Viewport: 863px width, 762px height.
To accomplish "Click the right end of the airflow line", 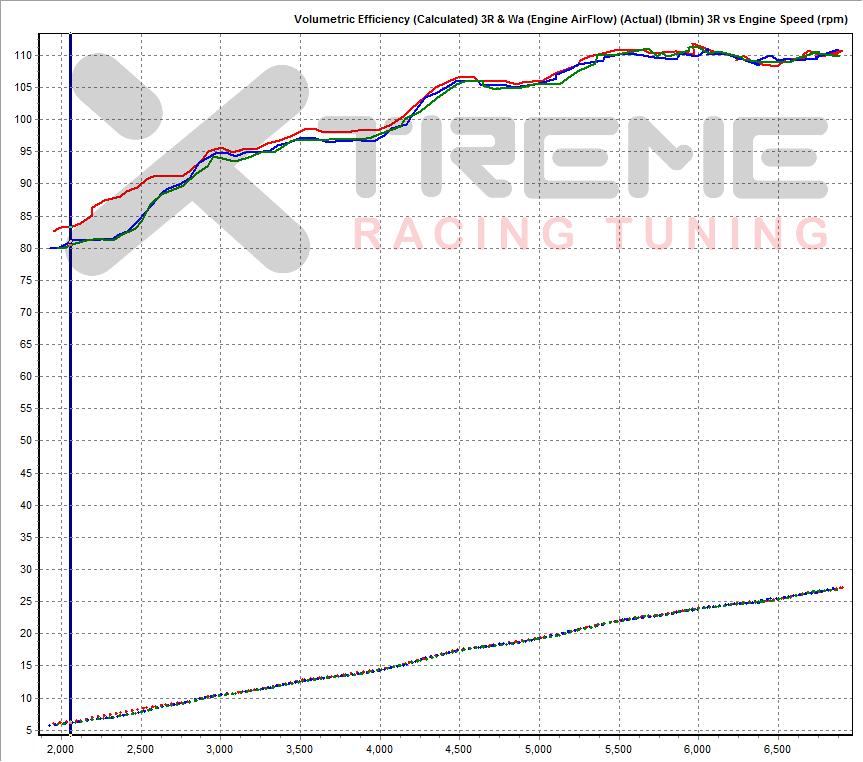I will click(x=841, y=587).
